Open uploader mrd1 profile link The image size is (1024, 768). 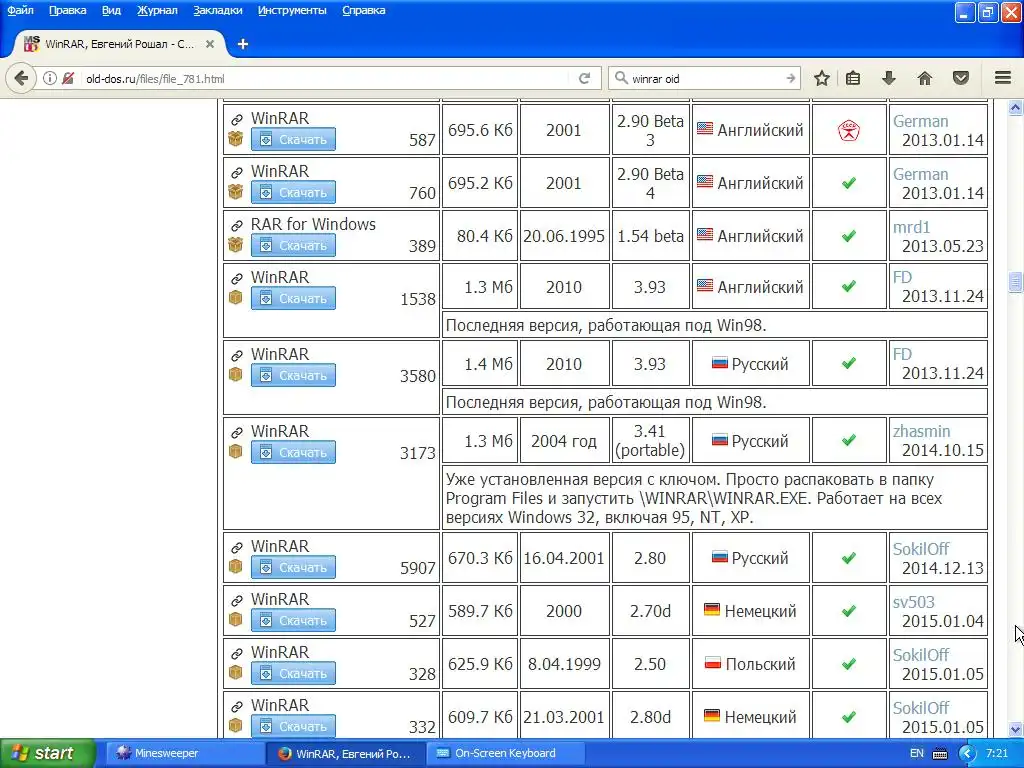pyautogui.click(x=911, y=227)
